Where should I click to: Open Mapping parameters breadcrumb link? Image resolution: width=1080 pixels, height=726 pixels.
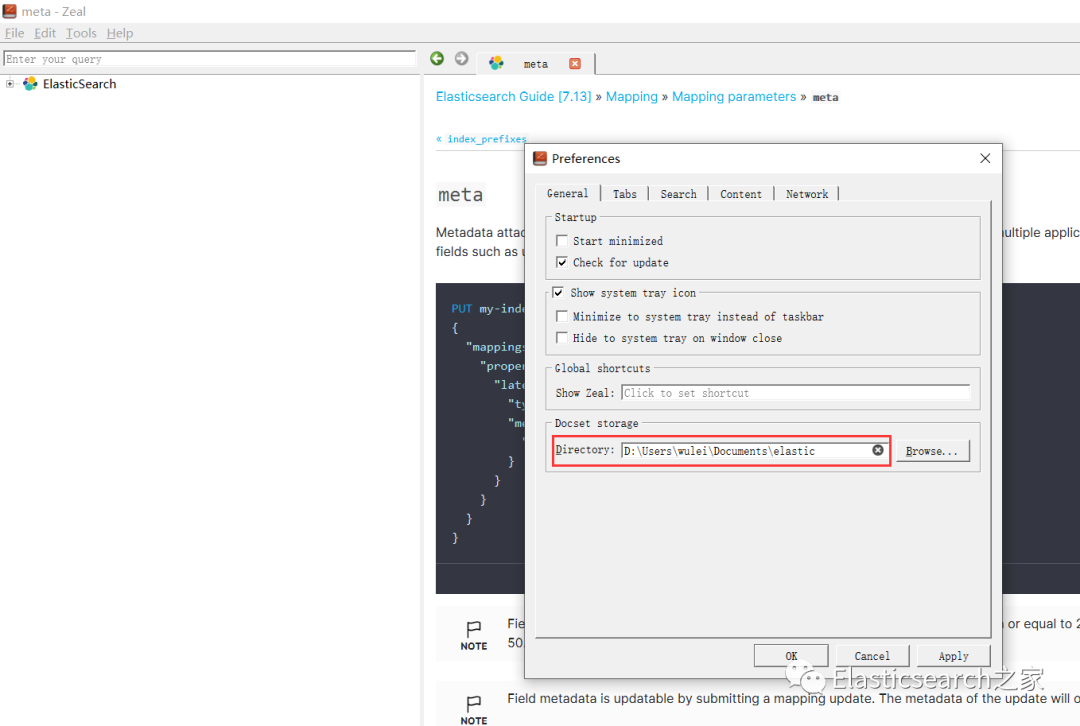click(734, 96)
